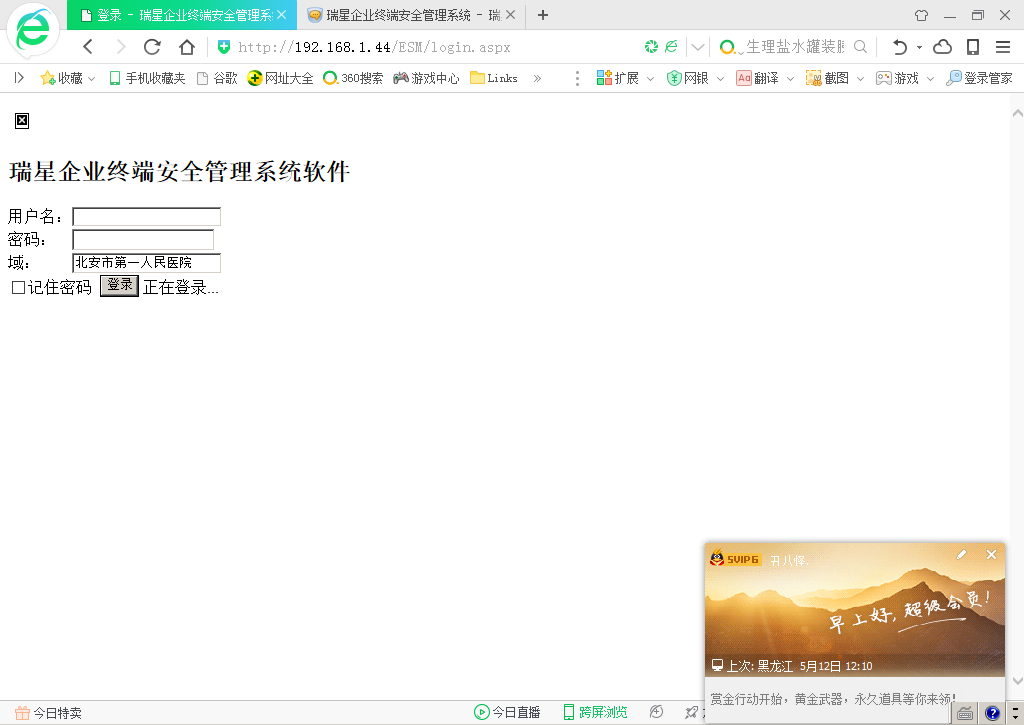Viewport: 1024px width, 725px height.
Task: Show more bookmarks with the » chevron
Action: pyautogui.click(x=537, y=78)
